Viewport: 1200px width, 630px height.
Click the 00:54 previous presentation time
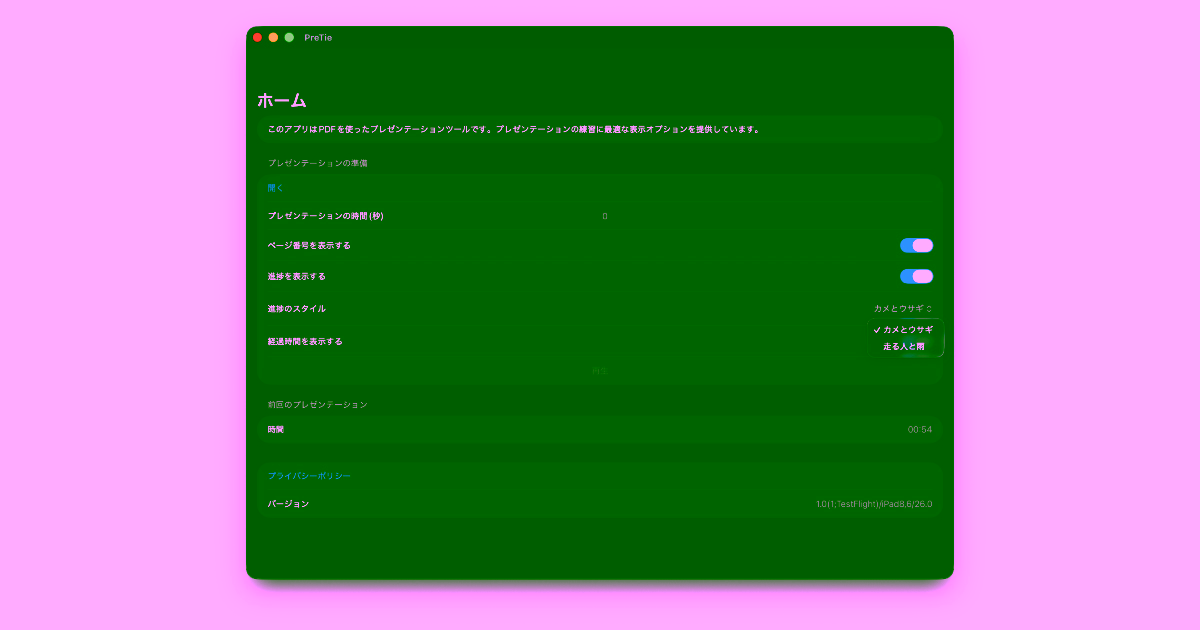click(x=919, y=430)
